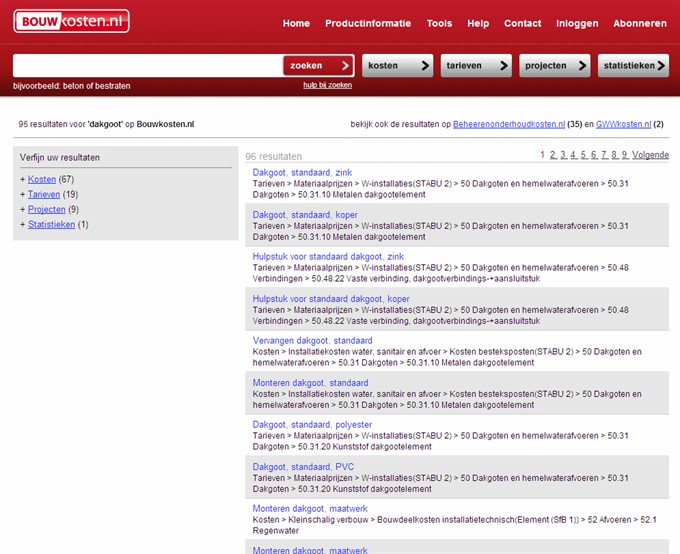Screen dimensions: 680x554
Task: Go to results page 5
Action: [584, 155]
